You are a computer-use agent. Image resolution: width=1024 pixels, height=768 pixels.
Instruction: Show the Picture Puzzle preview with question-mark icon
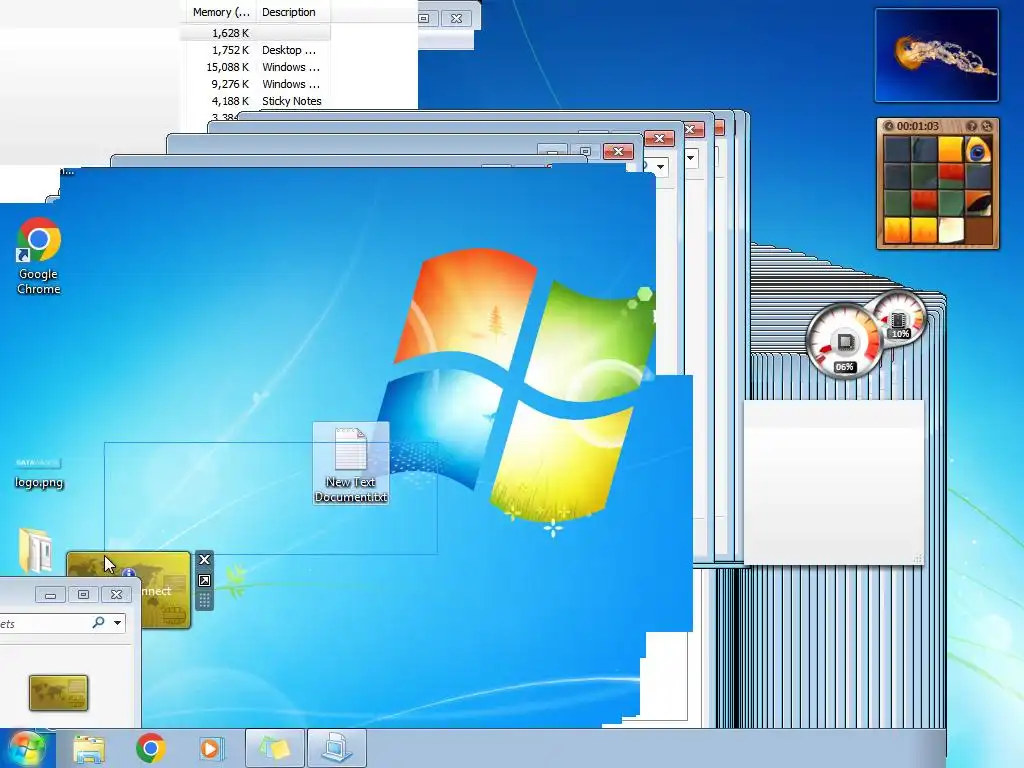point(972,126)
